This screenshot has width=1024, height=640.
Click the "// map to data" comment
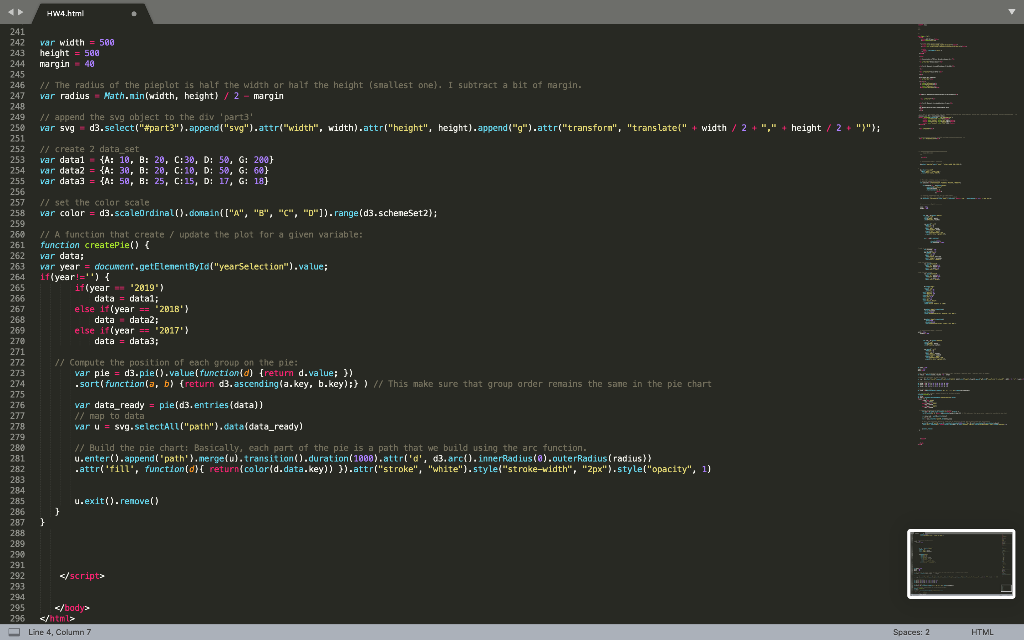click(109, 416)
